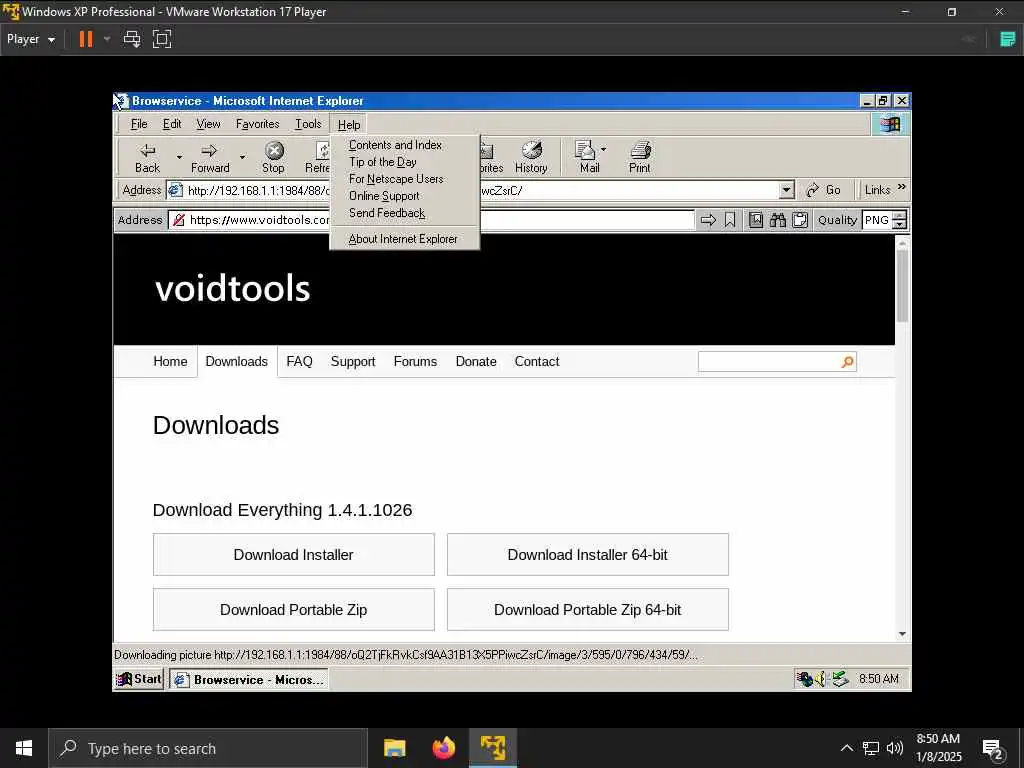Expand the Forward button history arrow
The width and height of the screenshot is (1024, 768).
click(242, 157)
